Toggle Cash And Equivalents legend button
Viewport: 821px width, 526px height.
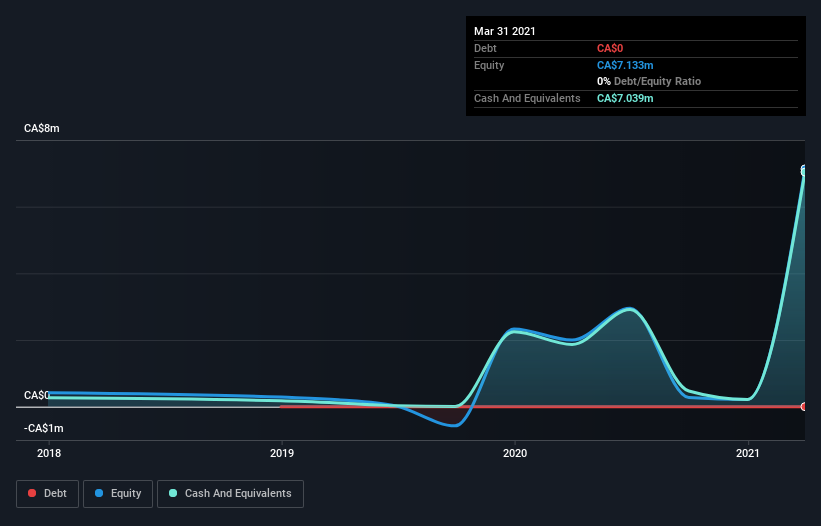(230, 494)
